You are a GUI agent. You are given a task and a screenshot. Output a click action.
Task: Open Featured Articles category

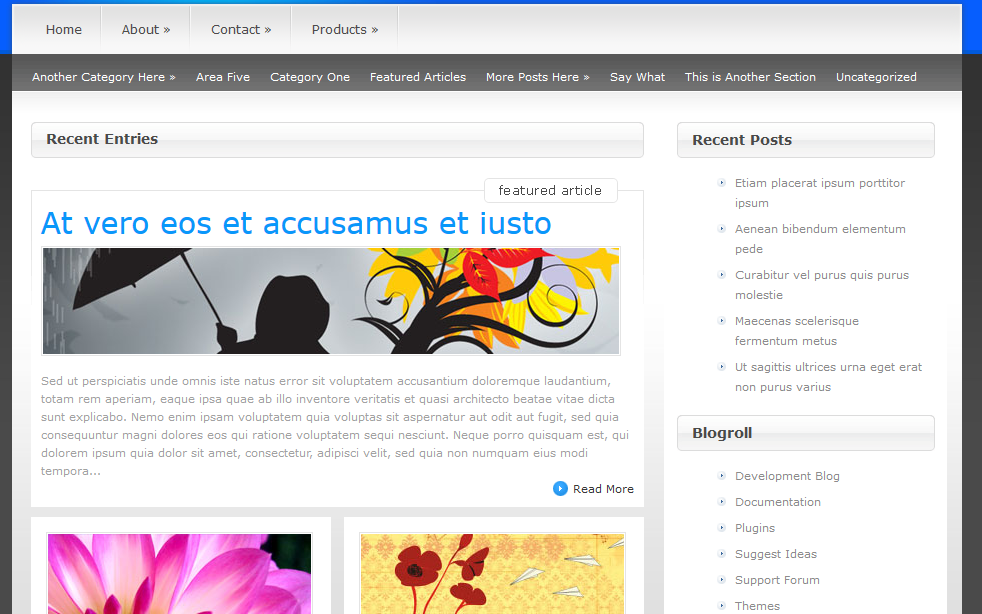(x=418, y=77)
